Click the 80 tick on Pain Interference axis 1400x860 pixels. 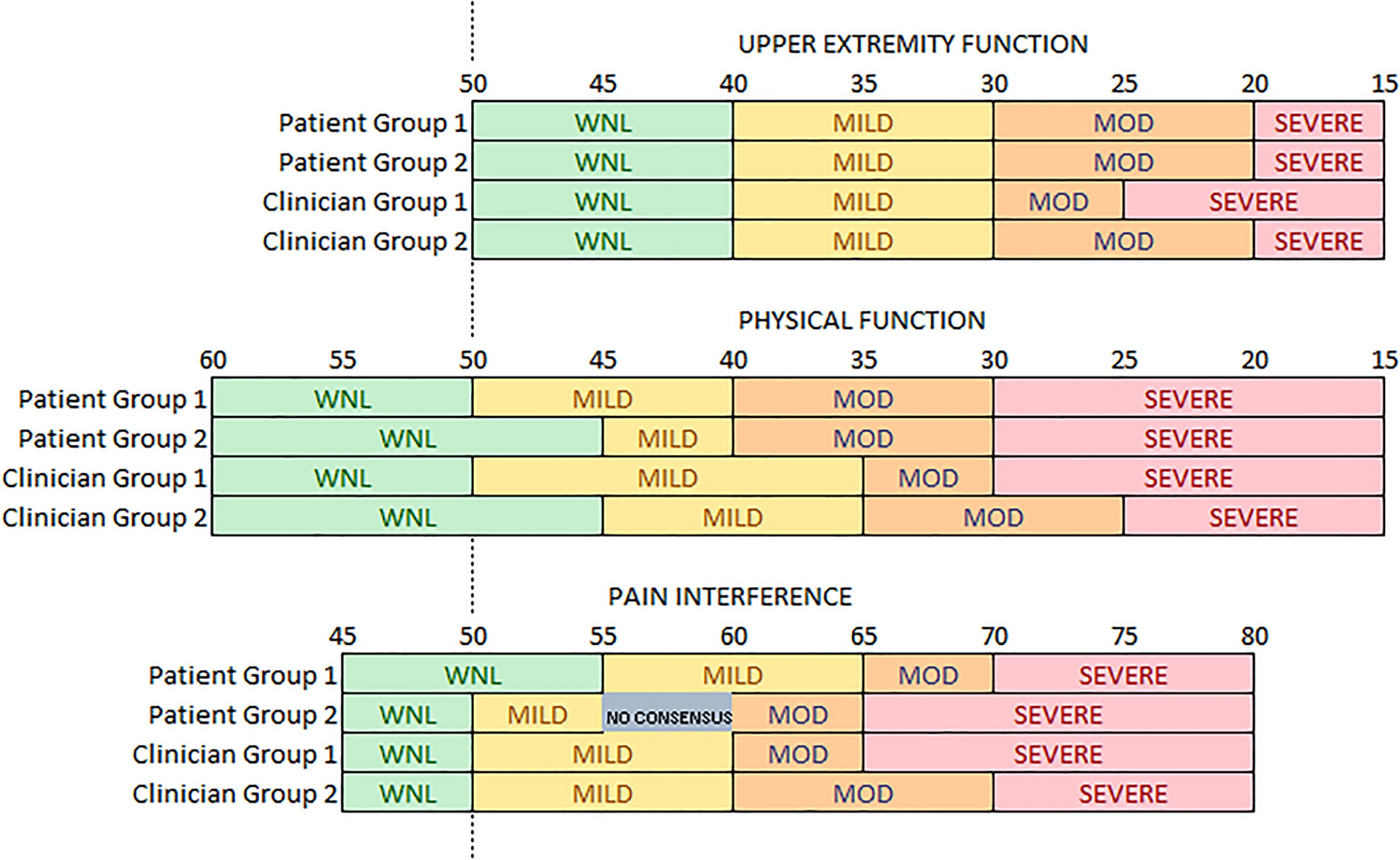(x=1254, y=636)
